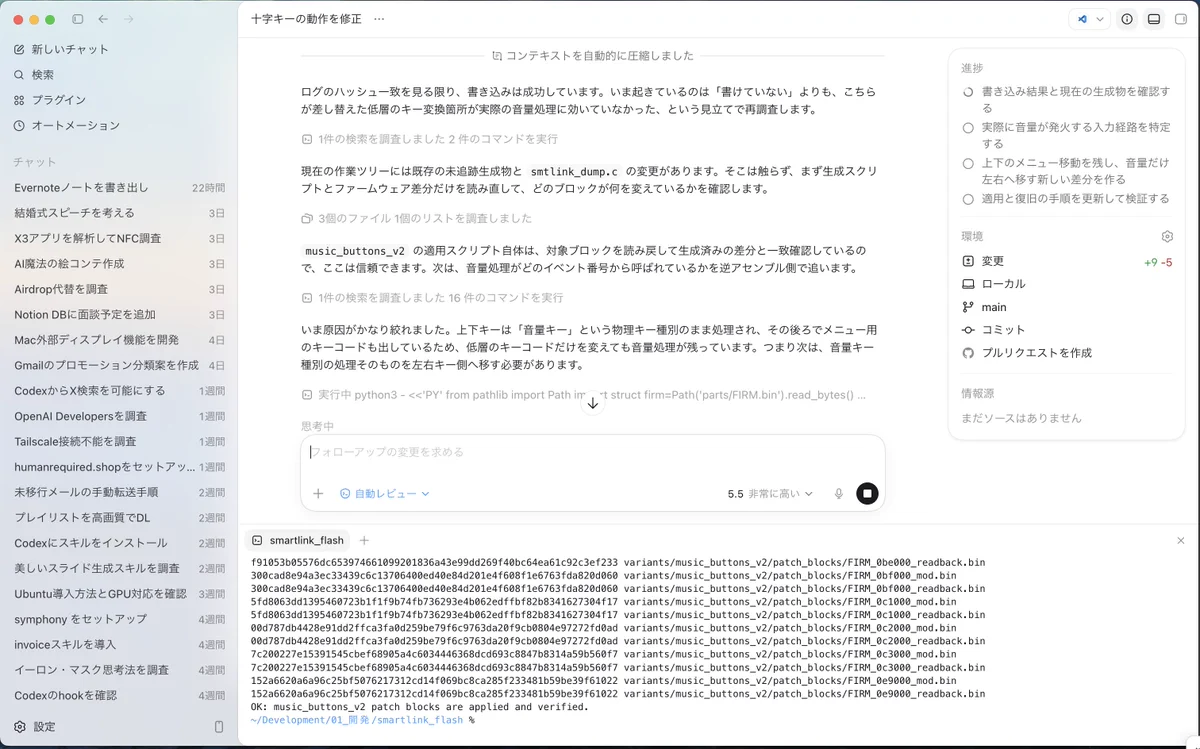The width and height of the screenshot is (1200, 749).
Task: Open 検索 in the sidebar
Action: (119, 75)
